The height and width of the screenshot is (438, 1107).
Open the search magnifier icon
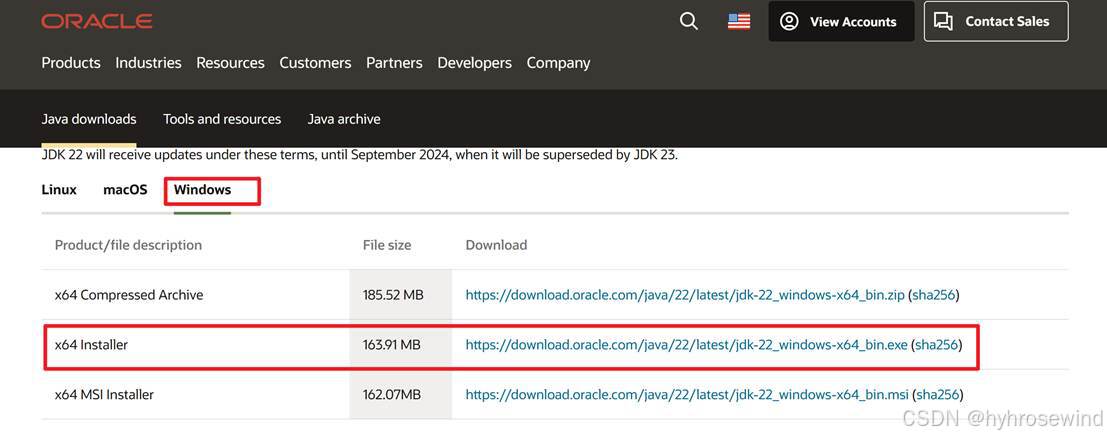[x=689, y=21]
